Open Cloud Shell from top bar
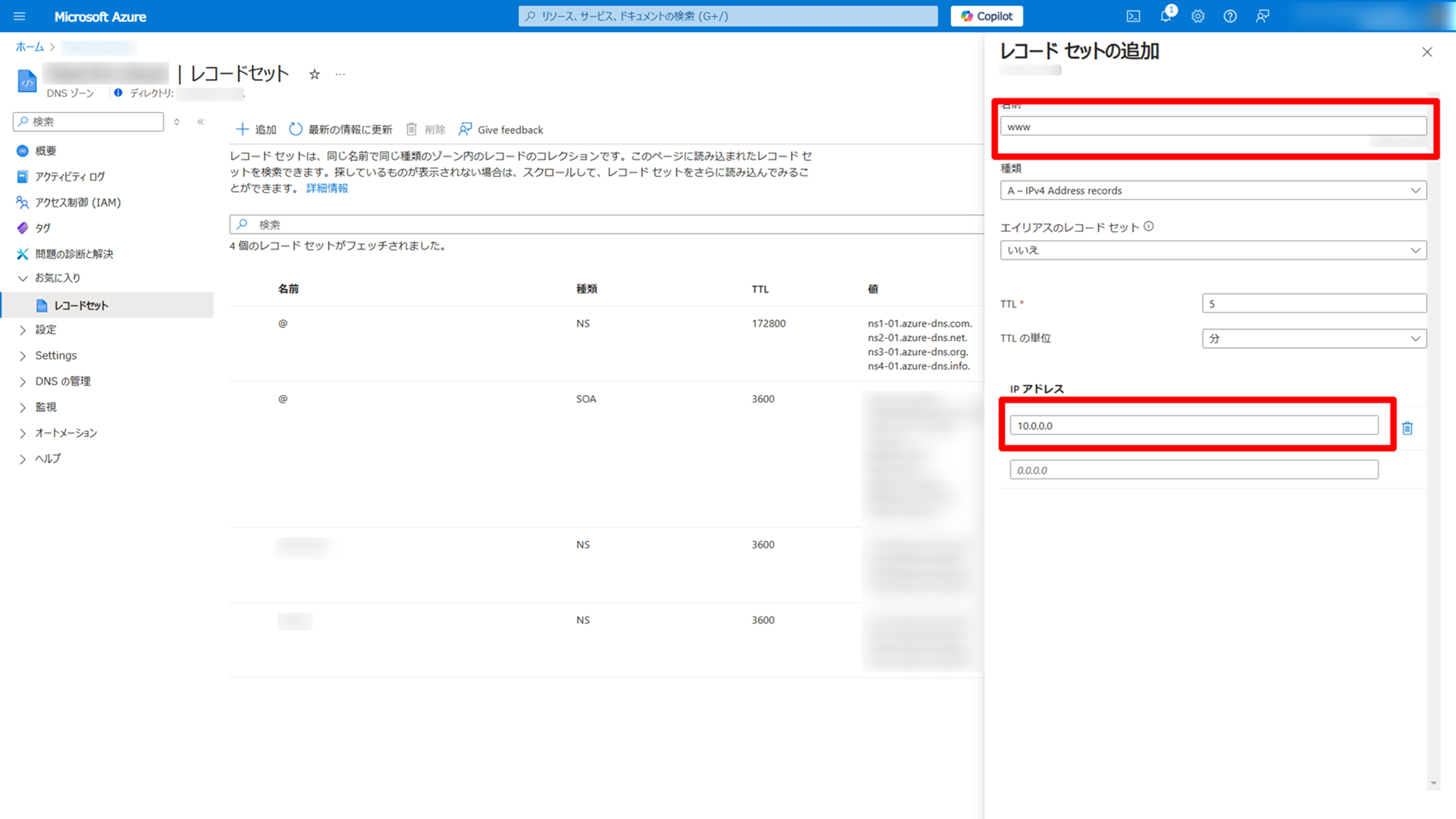 coord(1133,16)
